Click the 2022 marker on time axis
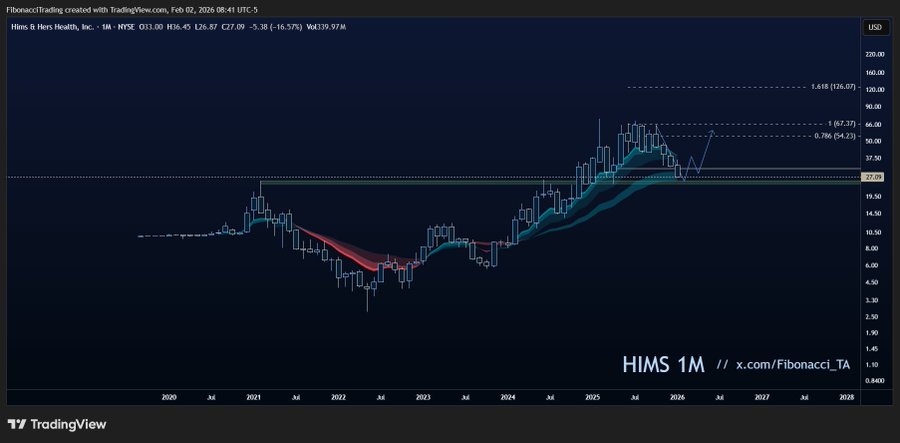 point(338,397)
